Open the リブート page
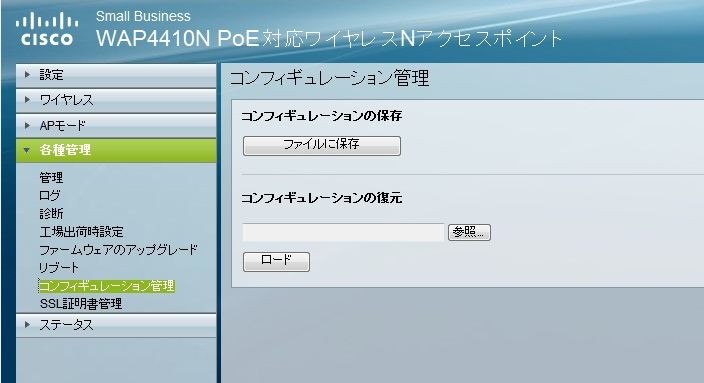 (59, 268)
